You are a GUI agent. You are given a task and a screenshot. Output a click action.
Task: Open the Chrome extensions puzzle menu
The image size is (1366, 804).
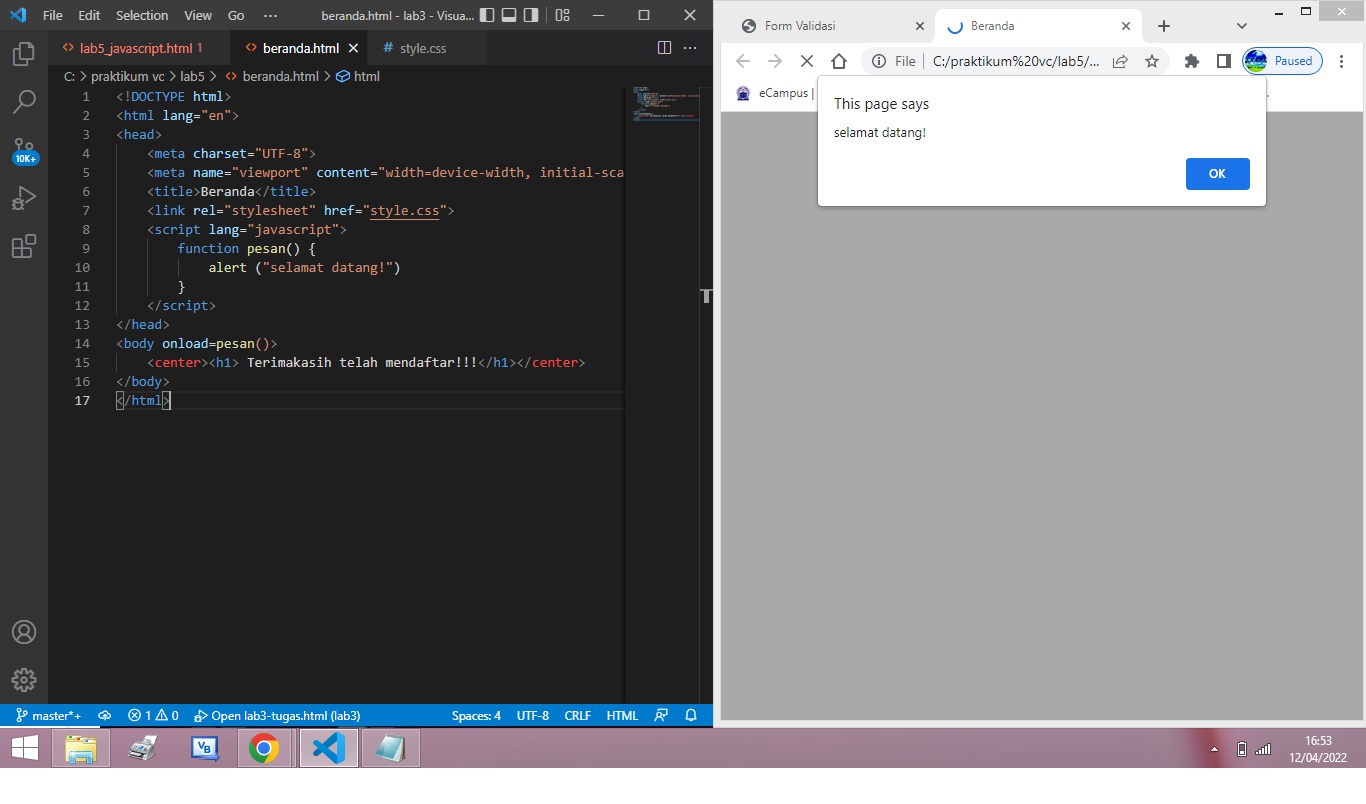pos(1191,61)
